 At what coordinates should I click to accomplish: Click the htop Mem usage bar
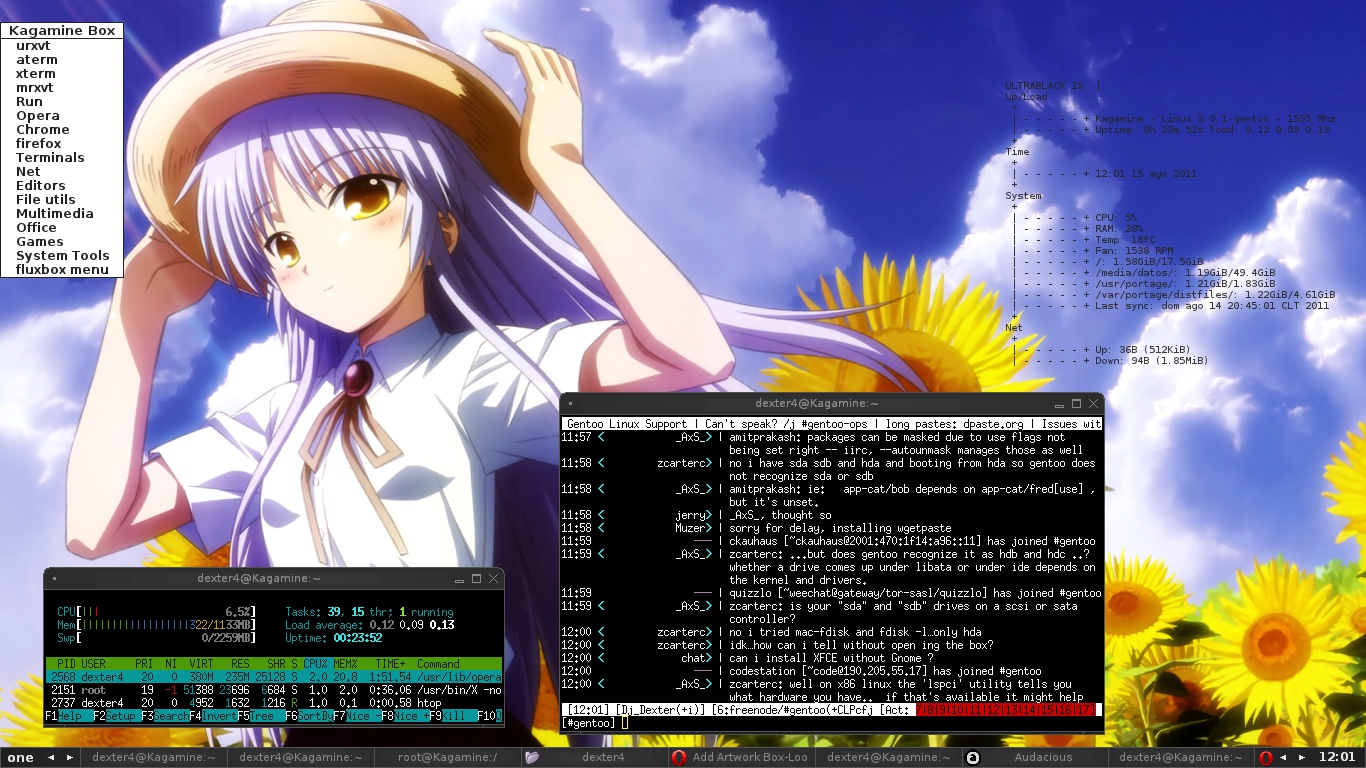coord(156,625)
